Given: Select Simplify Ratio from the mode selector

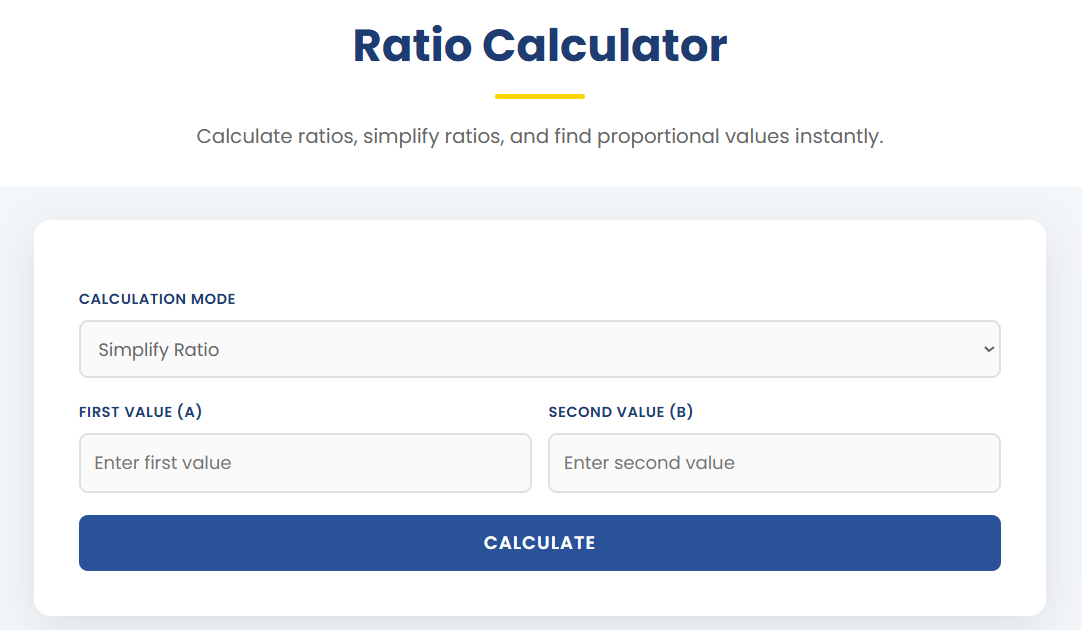Looking at the screenshot, I should click(x=539, y=349).
